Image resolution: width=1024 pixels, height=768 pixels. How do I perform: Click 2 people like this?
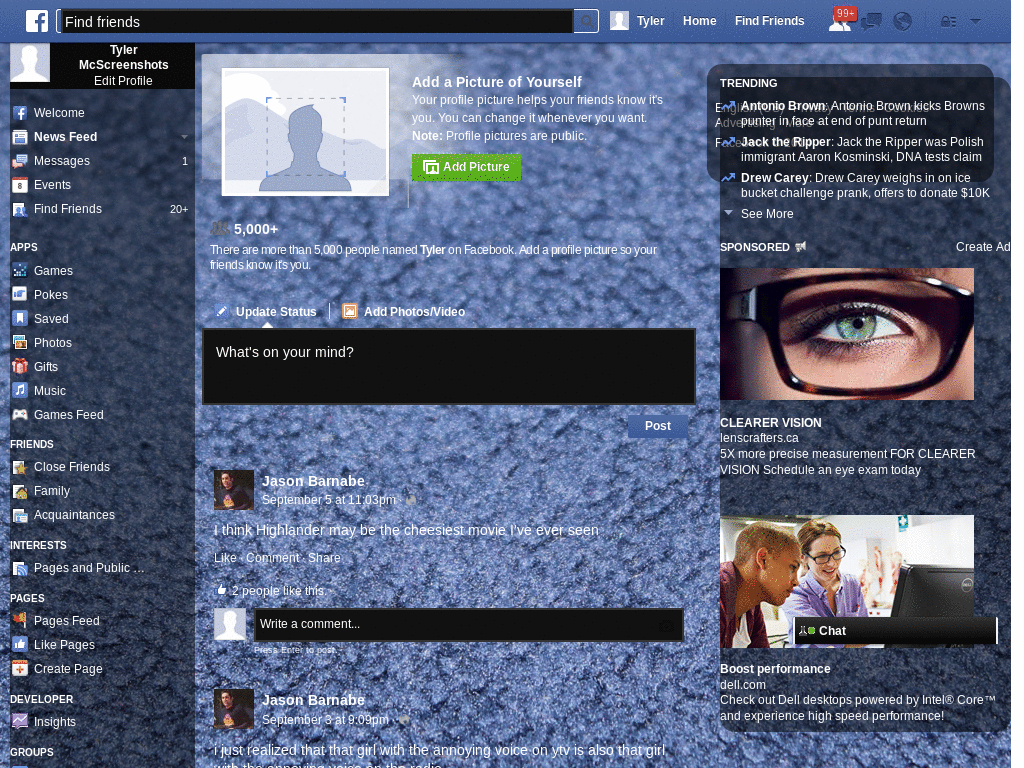click(x=278, y=590)
